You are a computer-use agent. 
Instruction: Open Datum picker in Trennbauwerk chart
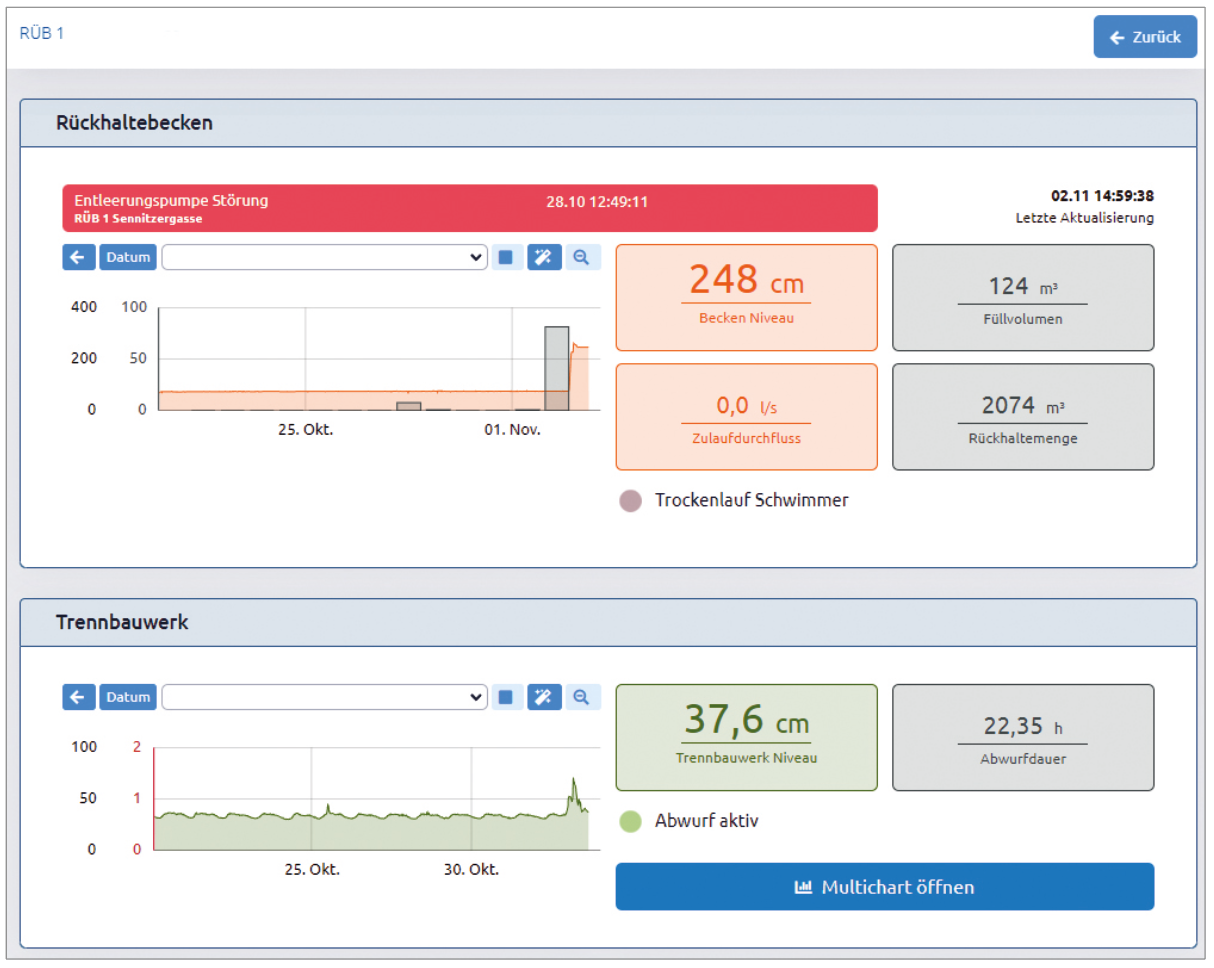tap(128, 697)
